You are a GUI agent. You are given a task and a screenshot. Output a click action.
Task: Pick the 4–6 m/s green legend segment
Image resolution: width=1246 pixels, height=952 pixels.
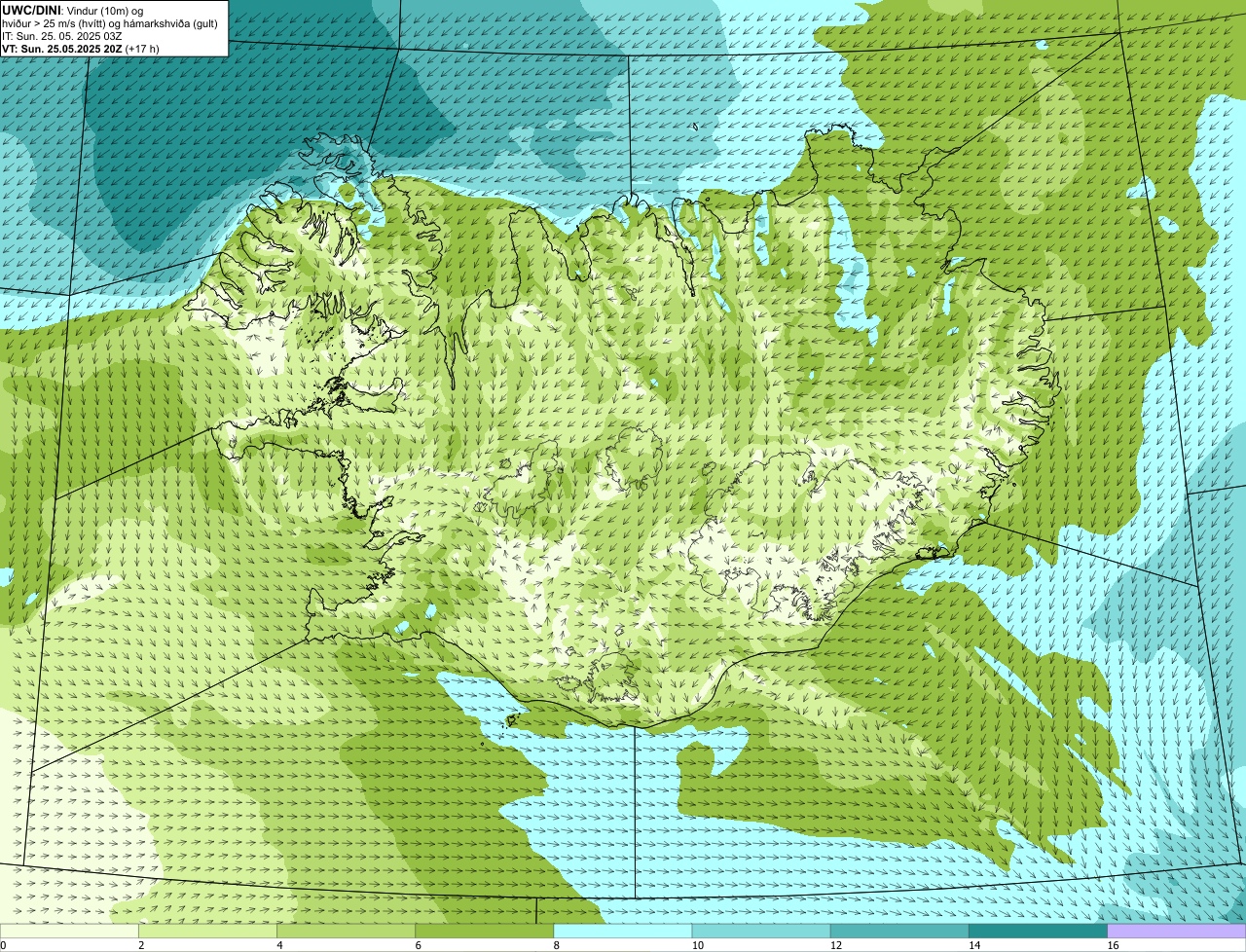(x=346, y=931)
